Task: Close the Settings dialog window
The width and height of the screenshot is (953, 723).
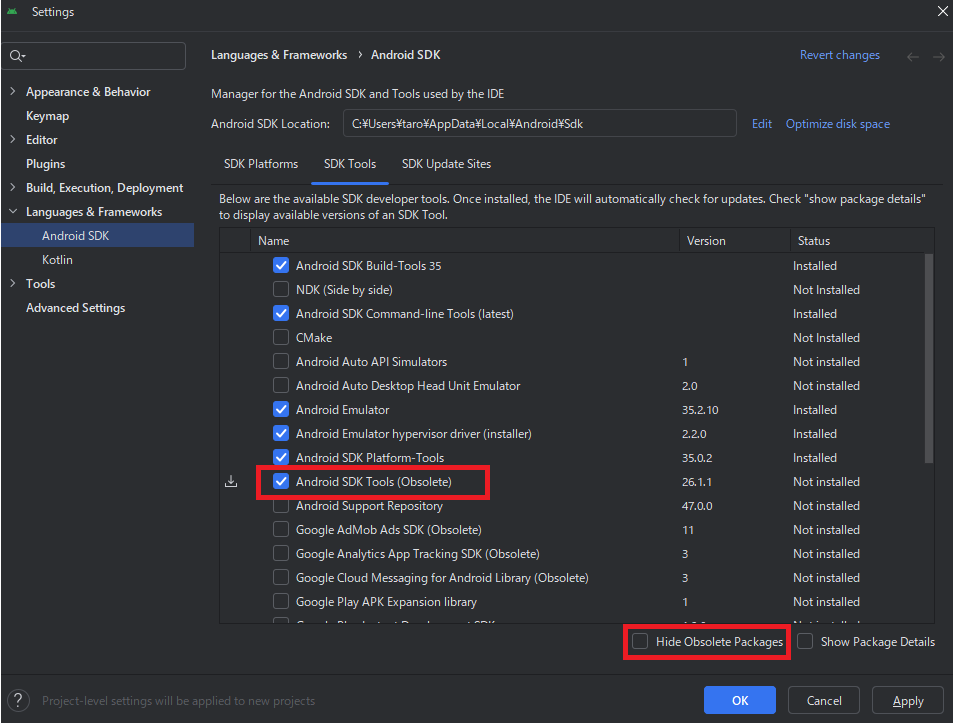Action: pos(942,11)
